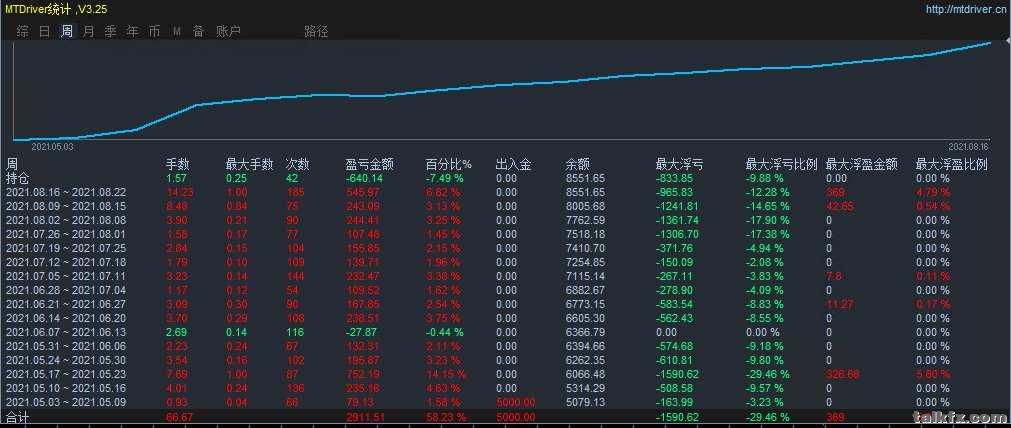Click the 出入金 column header

pos(514,164)
